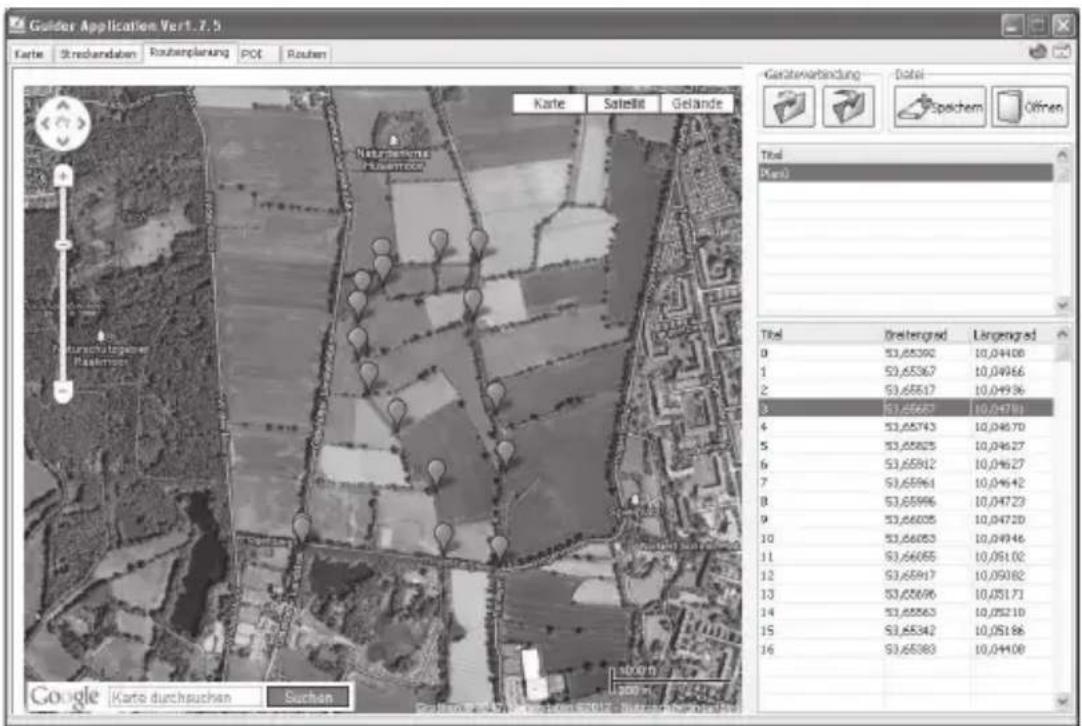Image resolution: width=1082 pixels, height=726 pixels.
Task: Click the zoom out minus button
Action: point(63,392)
